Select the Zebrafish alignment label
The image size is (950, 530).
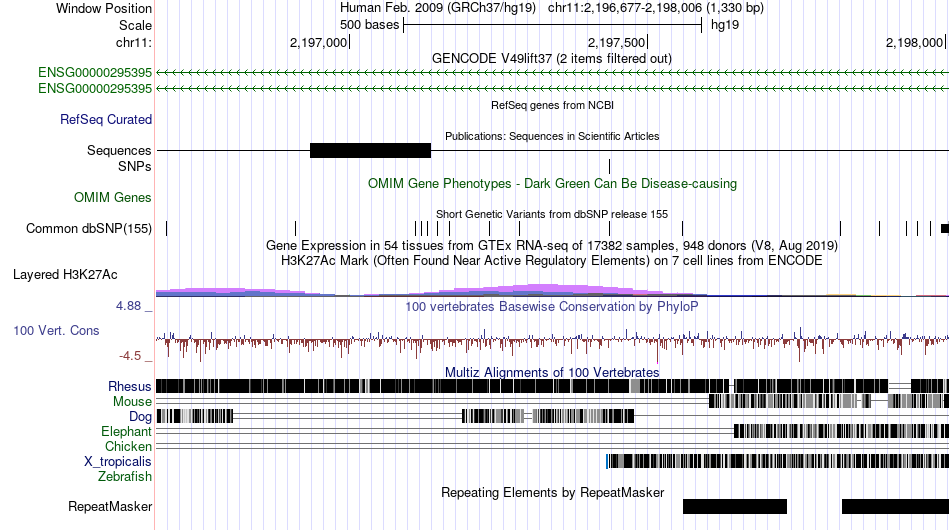124,477
